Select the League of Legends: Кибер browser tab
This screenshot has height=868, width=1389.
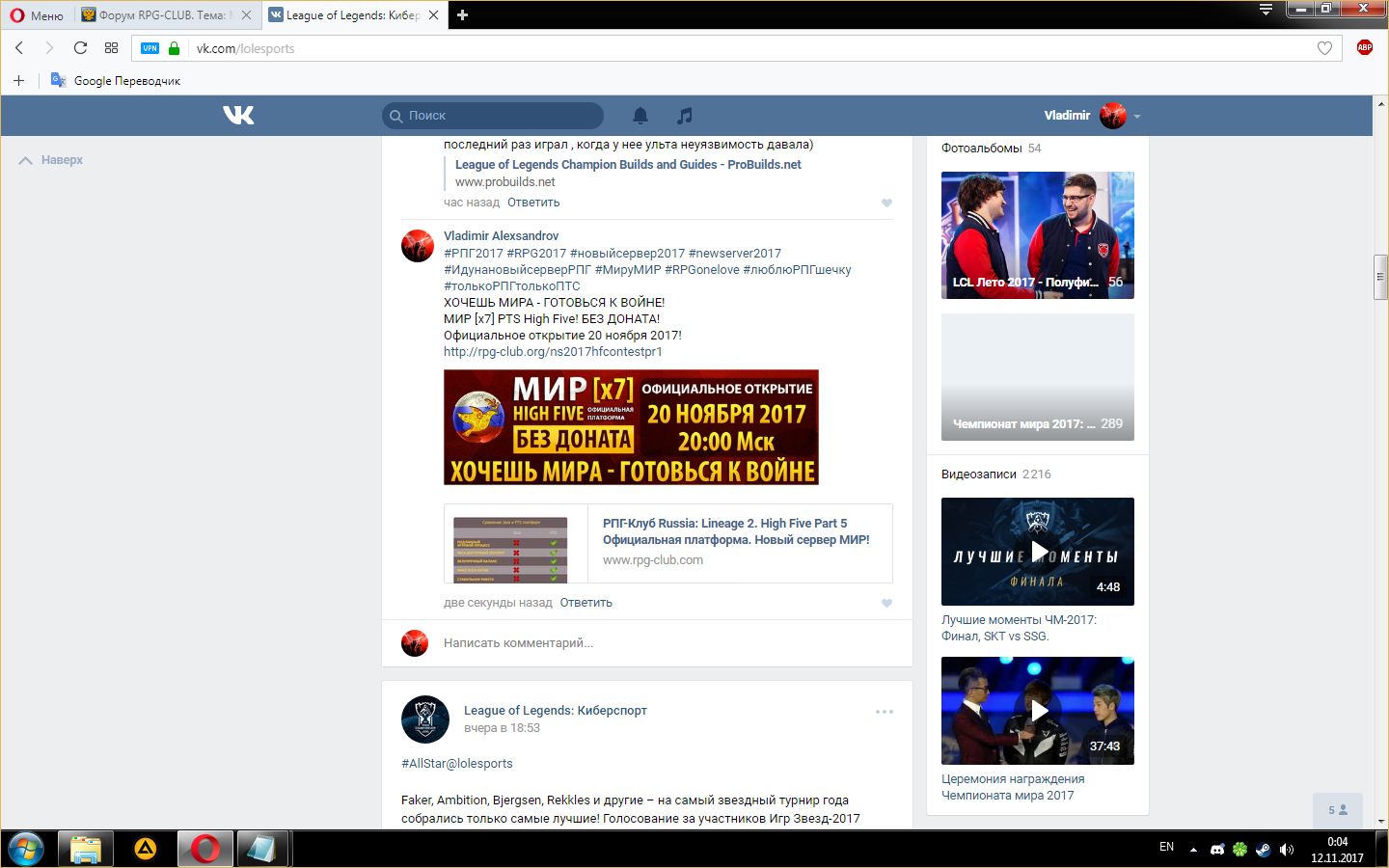[353, 15]
